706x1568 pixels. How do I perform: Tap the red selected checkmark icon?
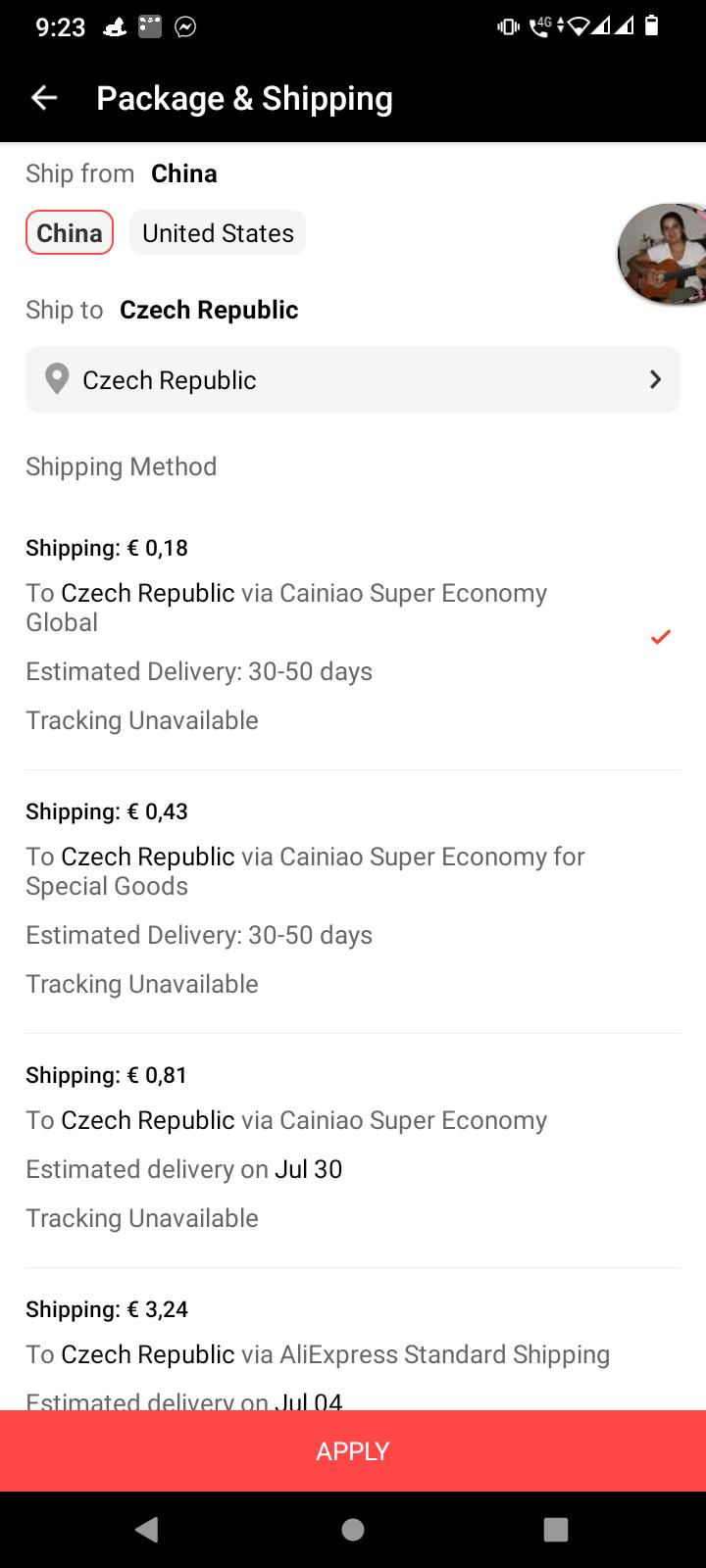[661, 637]
